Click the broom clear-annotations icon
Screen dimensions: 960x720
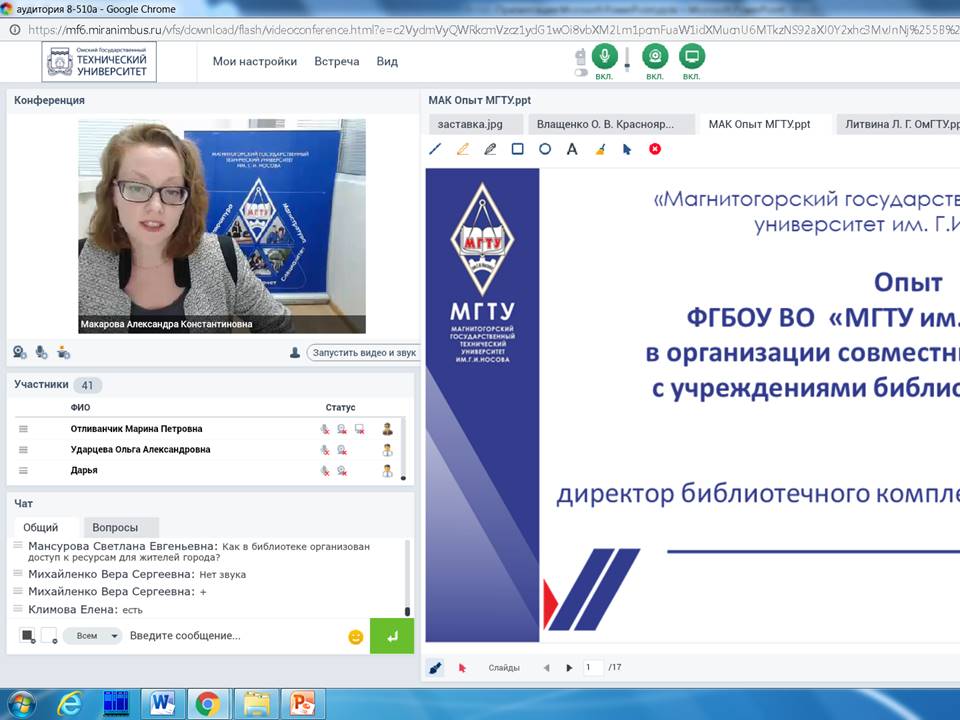(x=600, y=149)
